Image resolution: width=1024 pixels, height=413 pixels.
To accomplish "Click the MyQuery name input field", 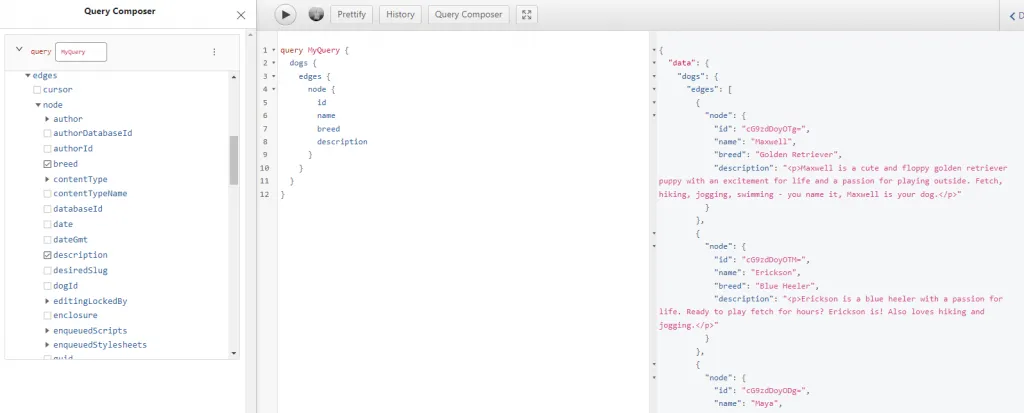I will tap(80, 51).
